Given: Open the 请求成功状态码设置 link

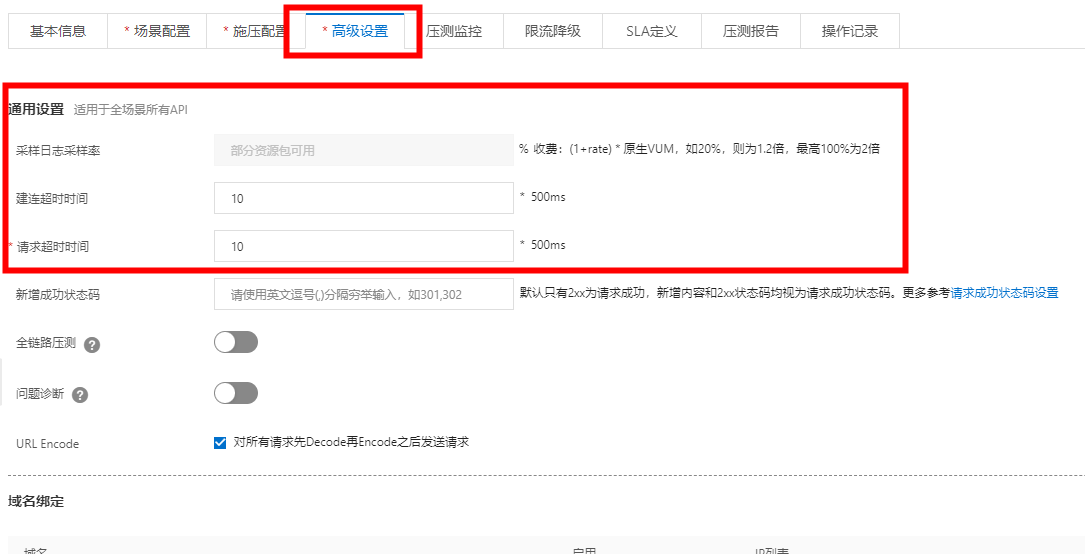Looking at the screenshot, I should 1004,293.
